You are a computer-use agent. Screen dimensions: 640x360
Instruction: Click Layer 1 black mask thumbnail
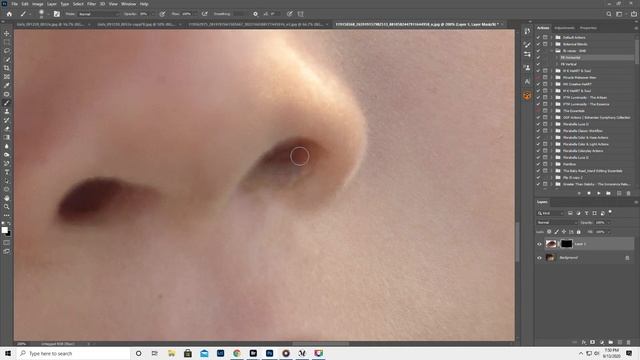566,244
